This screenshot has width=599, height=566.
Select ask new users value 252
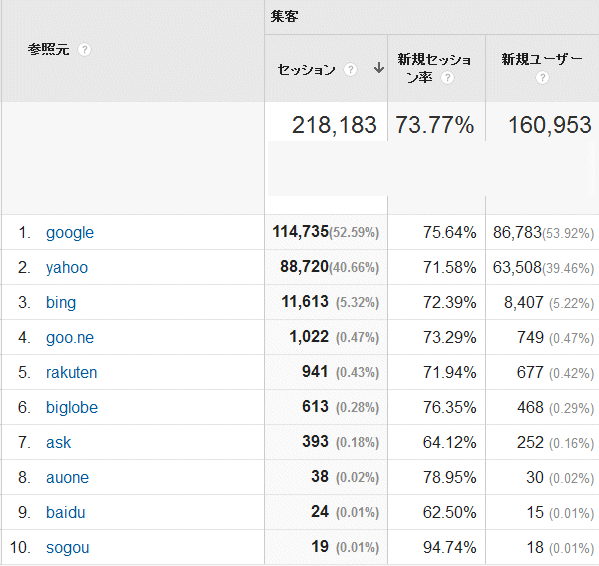530,443
